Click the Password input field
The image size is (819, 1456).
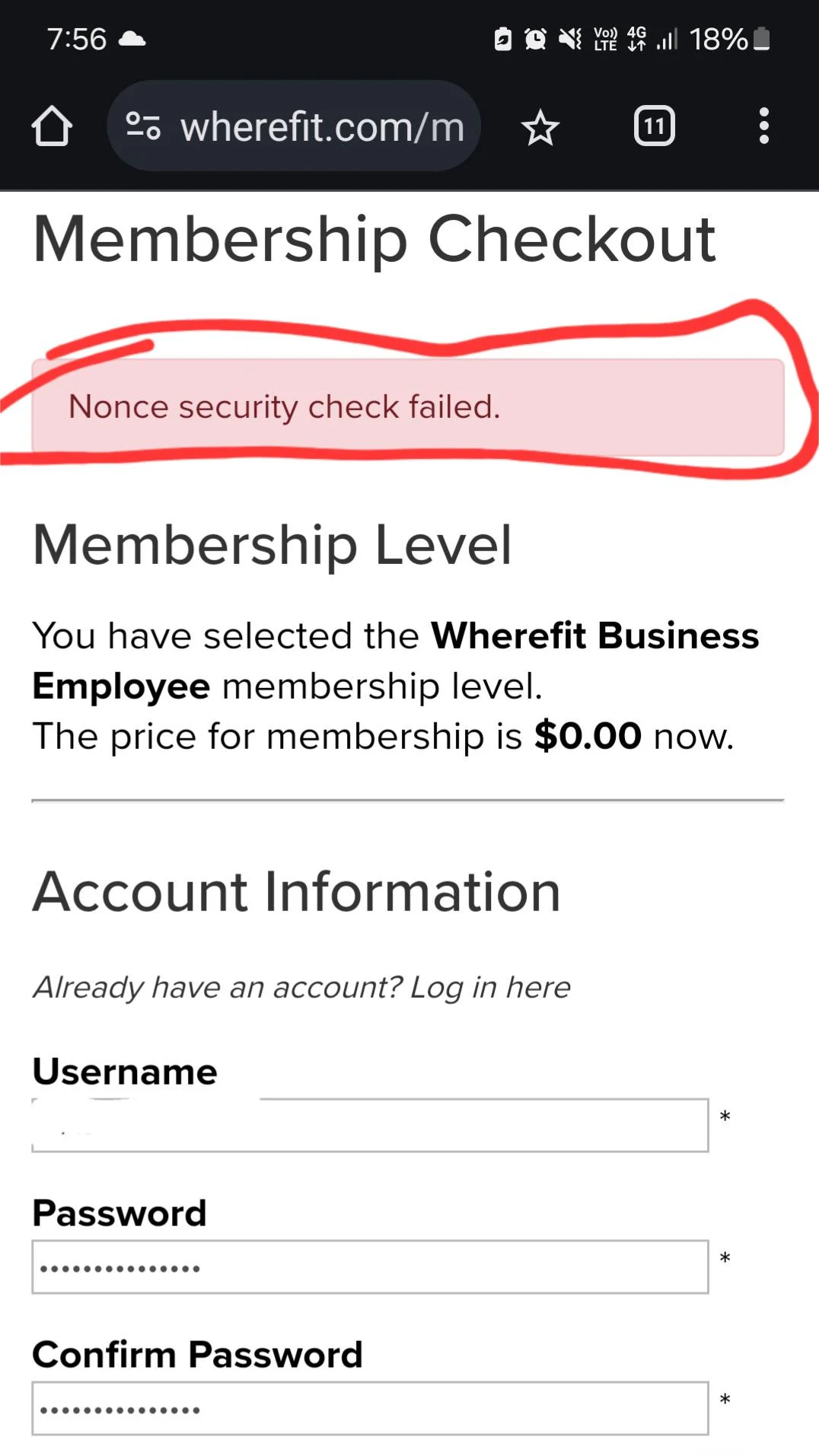pyautogui.click(x=370, y=1266)
